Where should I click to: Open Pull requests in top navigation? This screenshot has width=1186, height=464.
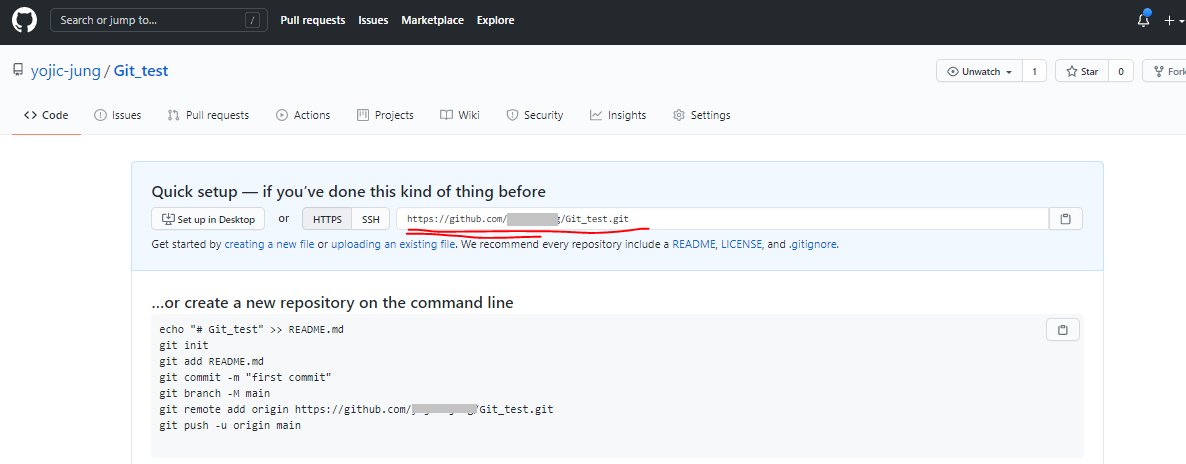click(312, 20)
